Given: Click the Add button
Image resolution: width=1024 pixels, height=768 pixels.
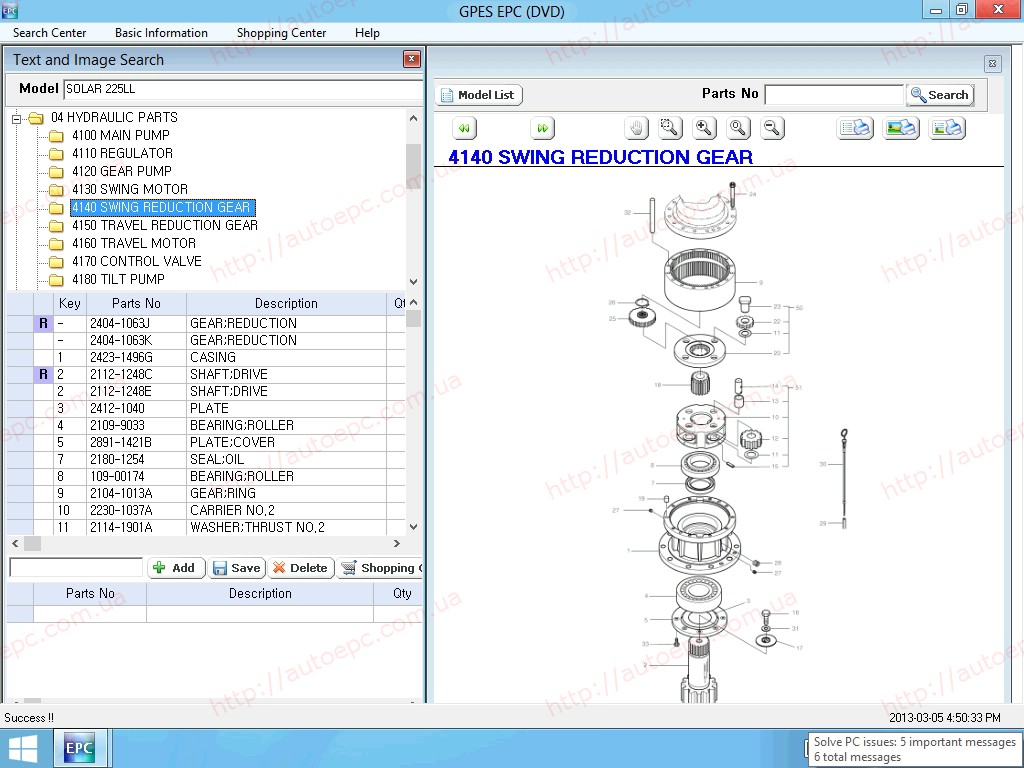Looking at the screenshot, I should click(176, 568).
